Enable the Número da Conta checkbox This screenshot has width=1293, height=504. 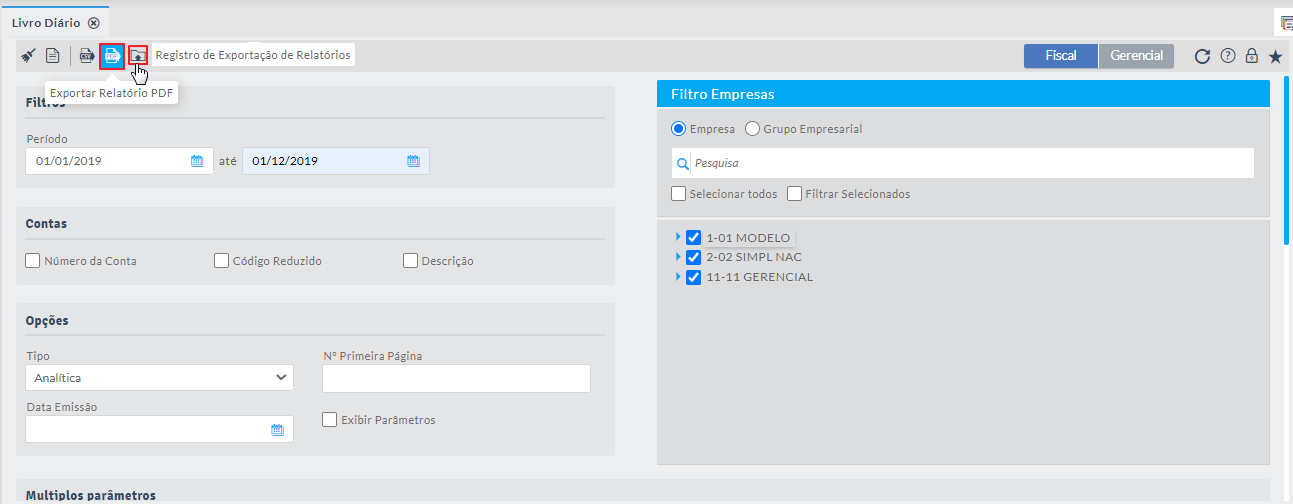(33, 261)
